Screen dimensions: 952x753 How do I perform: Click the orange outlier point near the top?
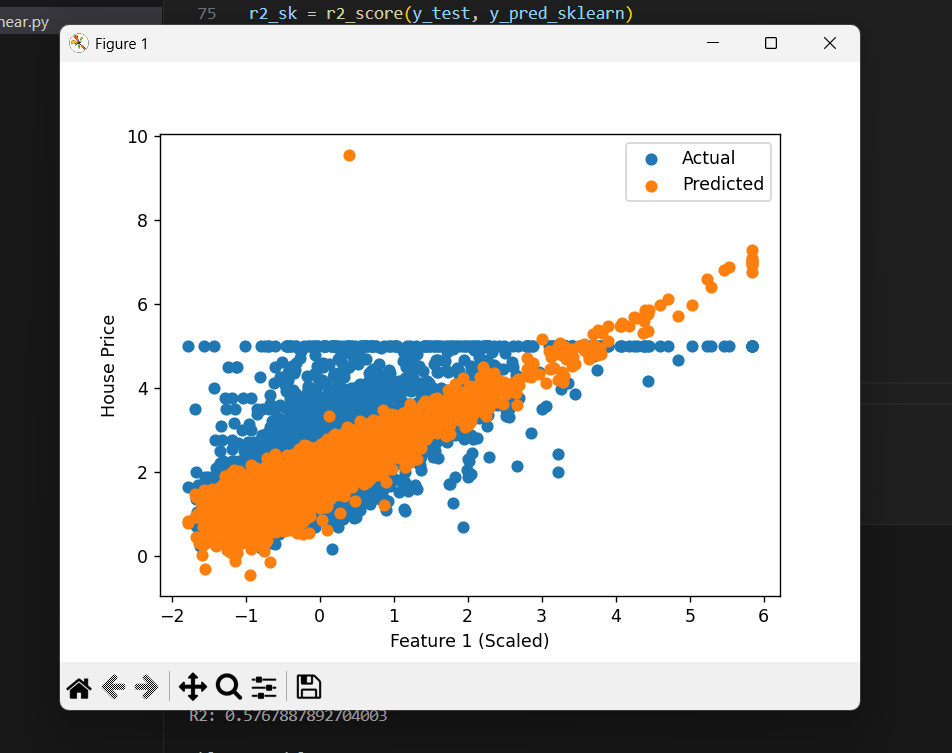pos(349,155)
